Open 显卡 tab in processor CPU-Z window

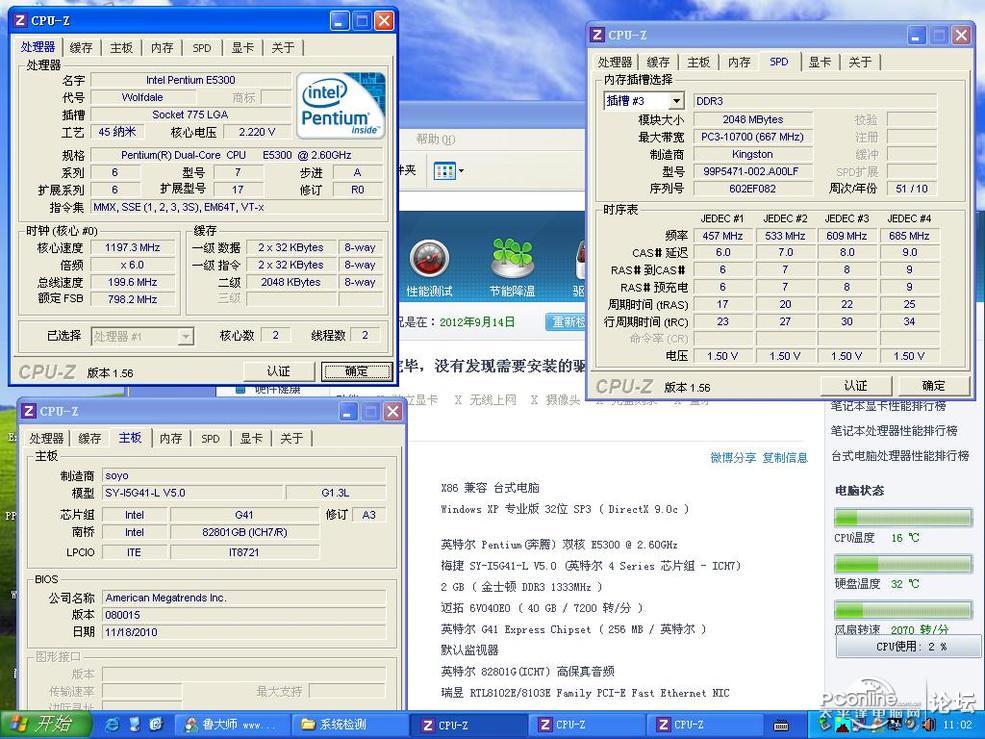tap(242, 48)
